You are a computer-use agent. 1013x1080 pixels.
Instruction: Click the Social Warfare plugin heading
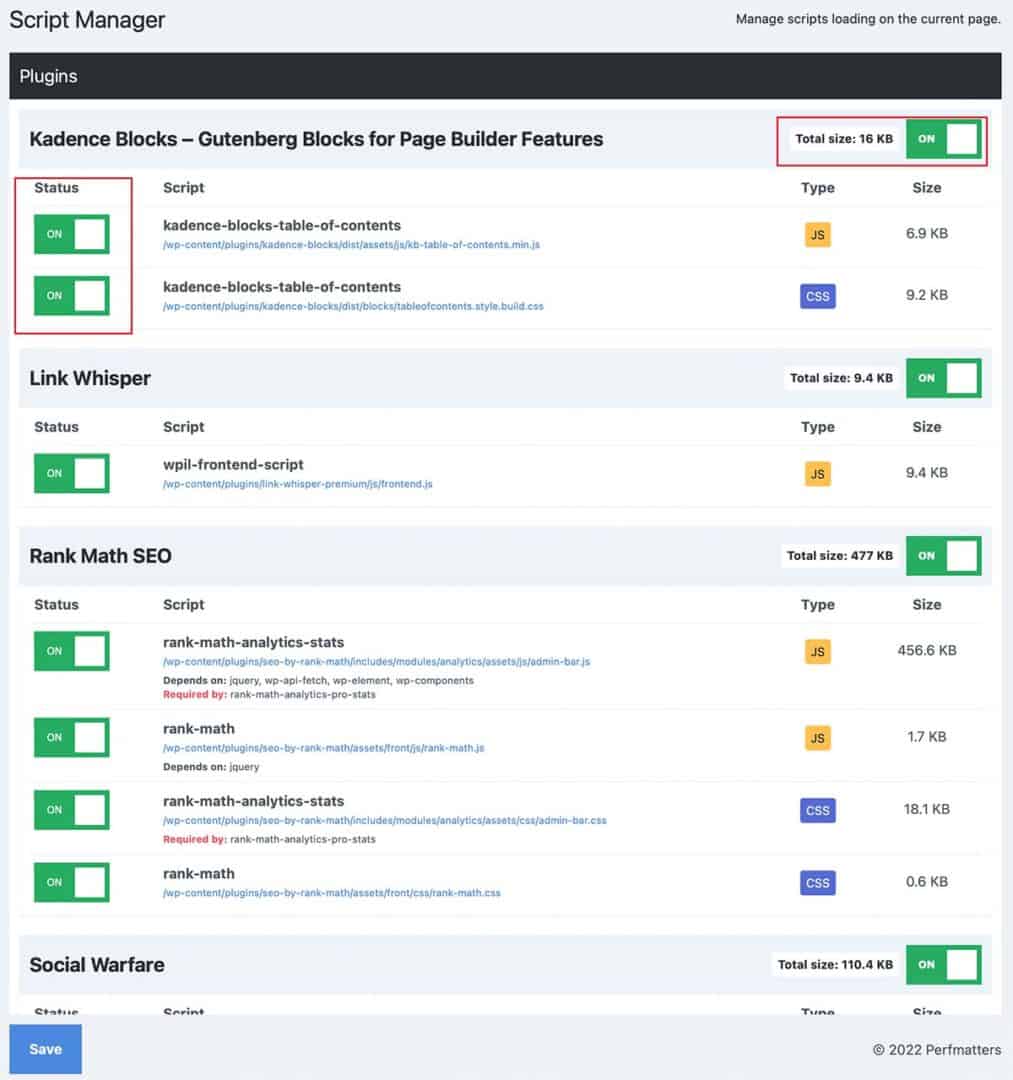tap(96, 965)
